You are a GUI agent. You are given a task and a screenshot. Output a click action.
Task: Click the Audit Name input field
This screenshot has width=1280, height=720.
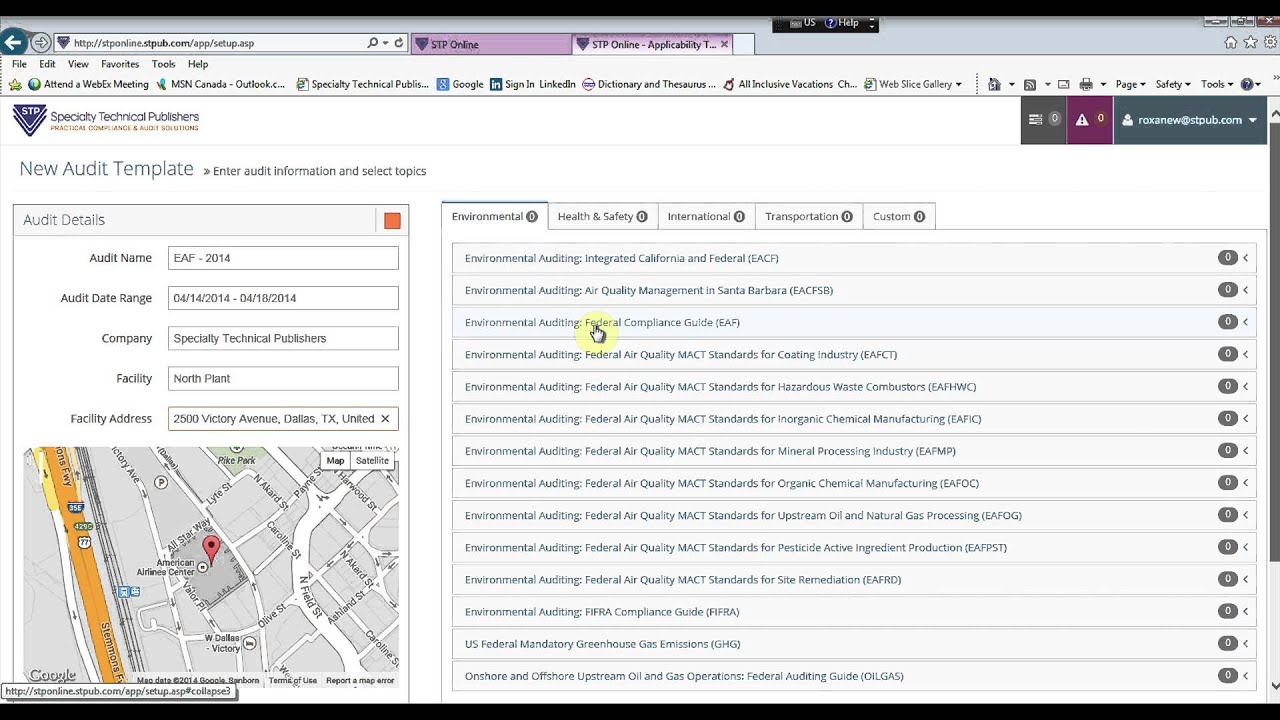(283, 258)
